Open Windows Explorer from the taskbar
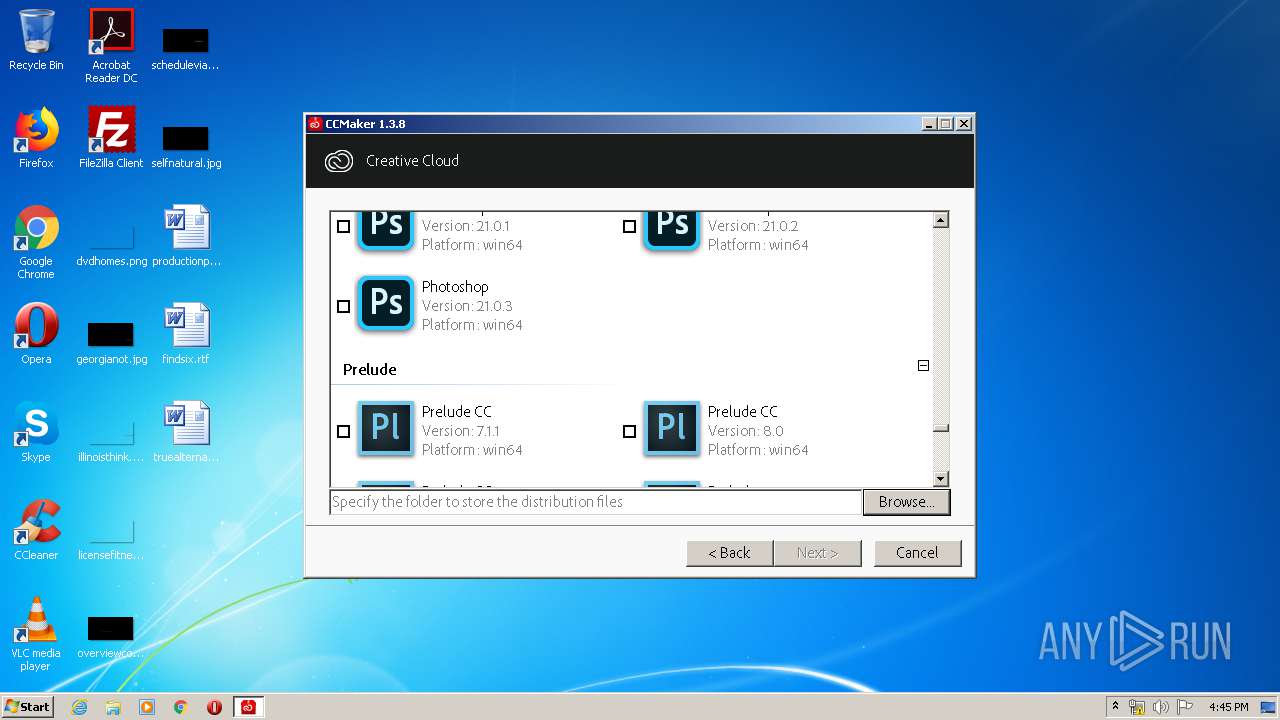 (113, 707)
